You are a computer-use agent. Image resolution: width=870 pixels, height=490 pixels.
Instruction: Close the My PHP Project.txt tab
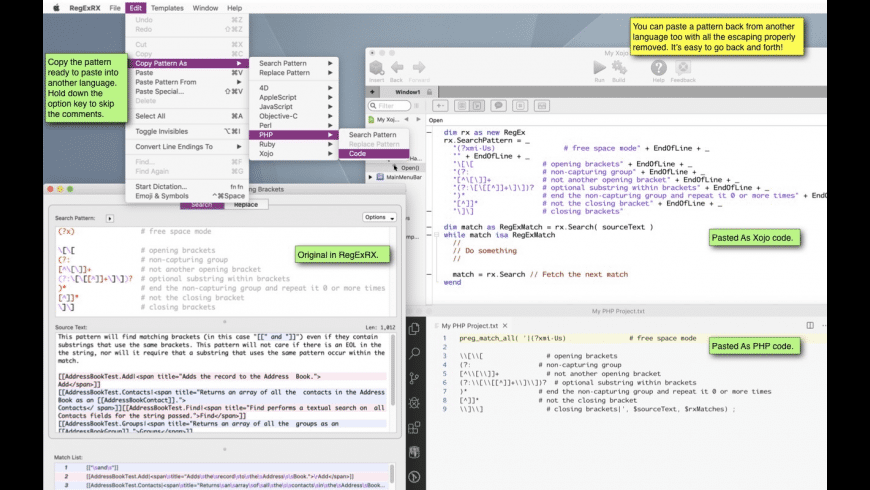[x=506, y=326]
